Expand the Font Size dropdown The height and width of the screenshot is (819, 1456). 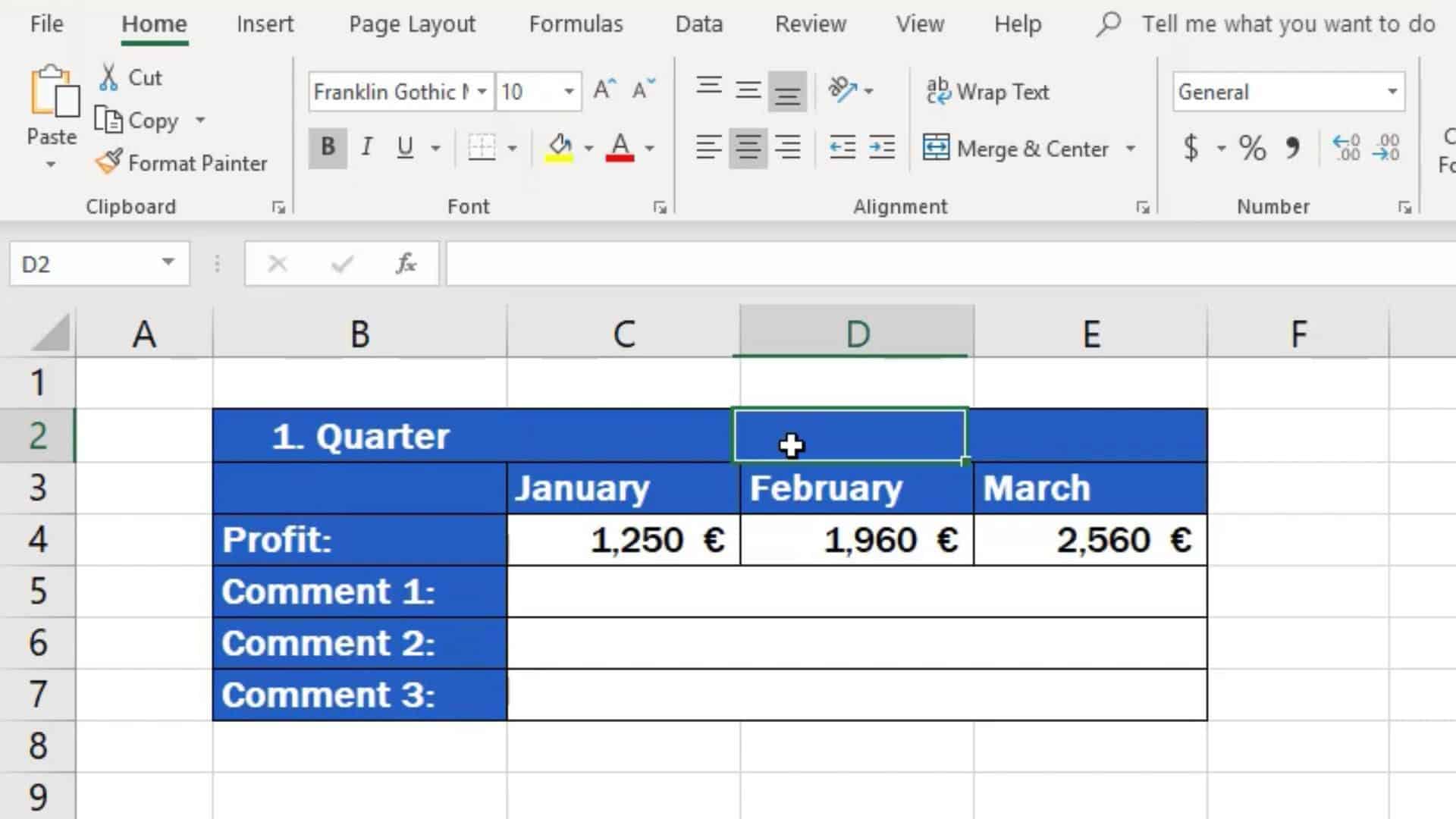[x=569, y=91]
